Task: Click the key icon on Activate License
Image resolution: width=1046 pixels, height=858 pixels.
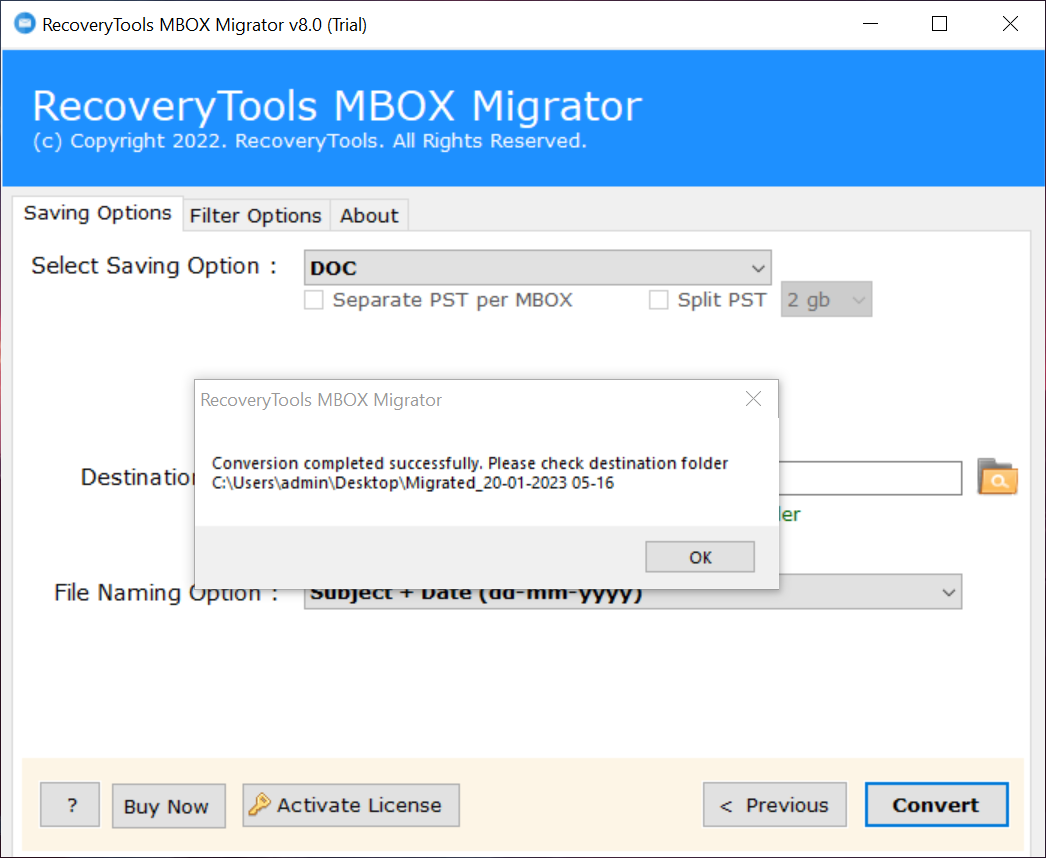Action: coord(259,805)
